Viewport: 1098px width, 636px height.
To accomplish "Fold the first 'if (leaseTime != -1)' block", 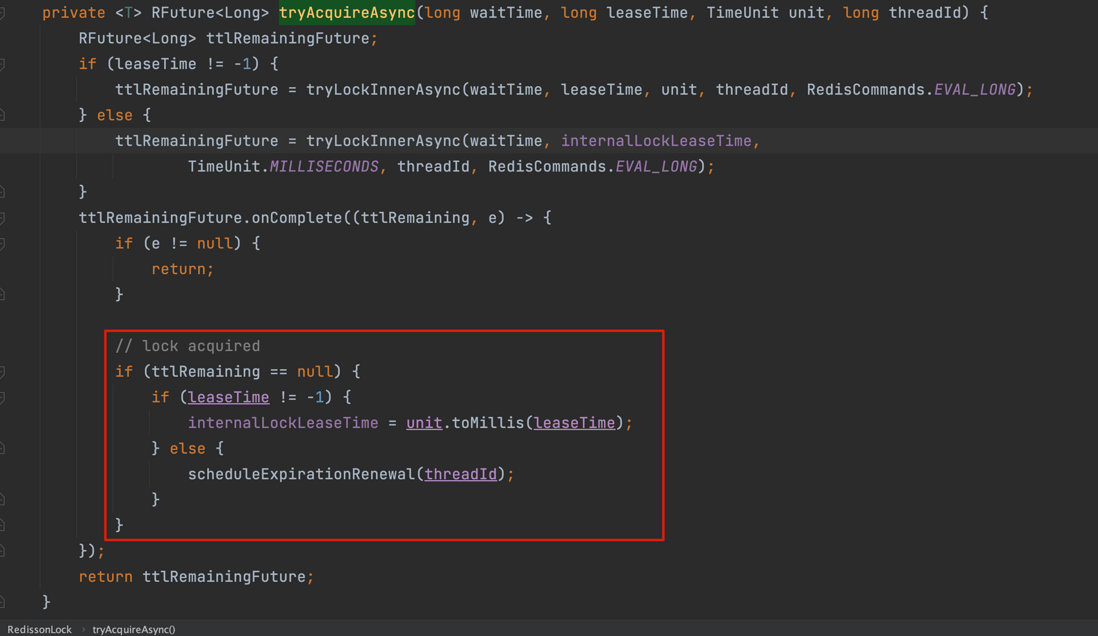I will (x=3, y=64).
